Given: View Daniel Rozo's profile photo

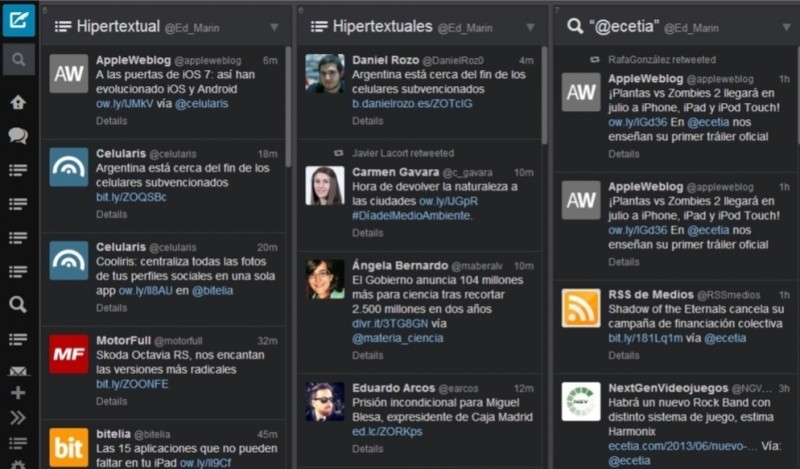Looking at the screenshot, I should point(325,73).
